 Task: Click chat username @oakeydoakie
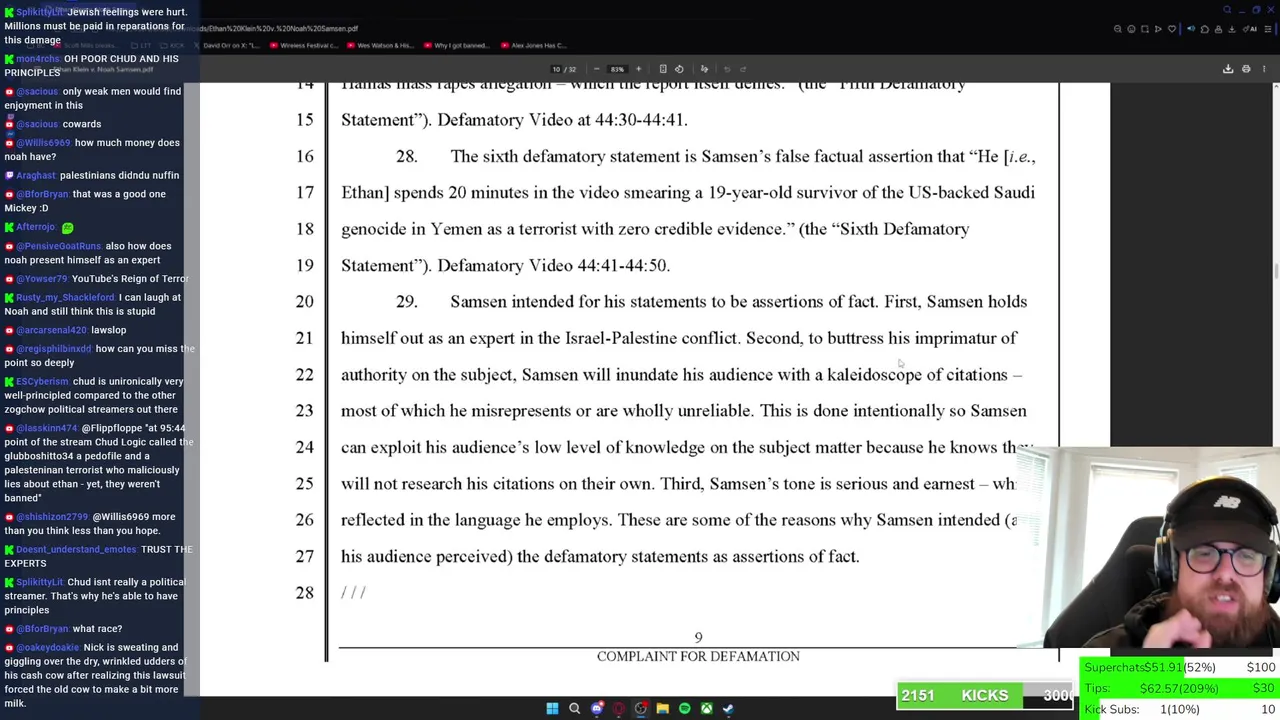[x=47, y=648]
